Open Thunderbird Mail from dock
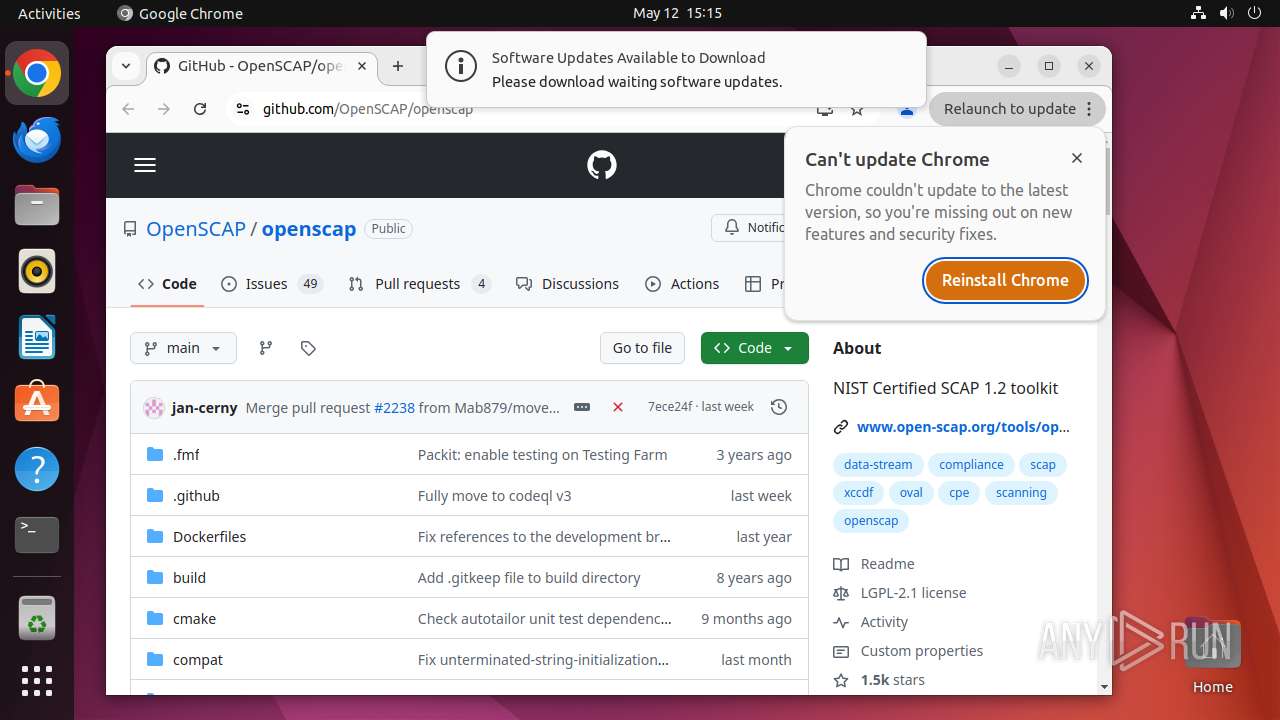The width and height of the screenshot is (1280, 720). click(37, 140)
